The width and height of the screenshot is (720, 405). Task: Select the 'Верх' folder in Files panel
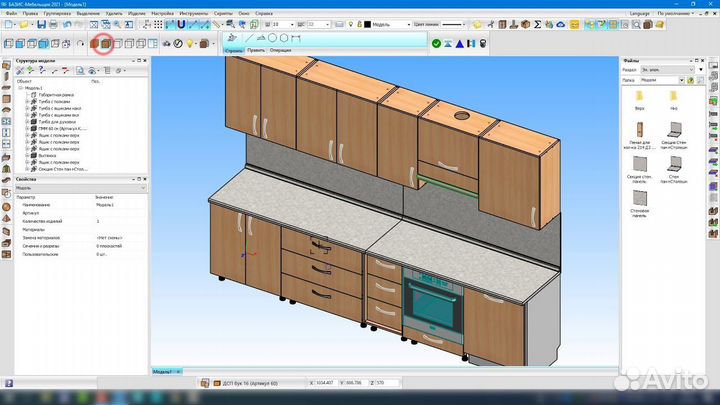pyautogui.click(x=638, y=94)
